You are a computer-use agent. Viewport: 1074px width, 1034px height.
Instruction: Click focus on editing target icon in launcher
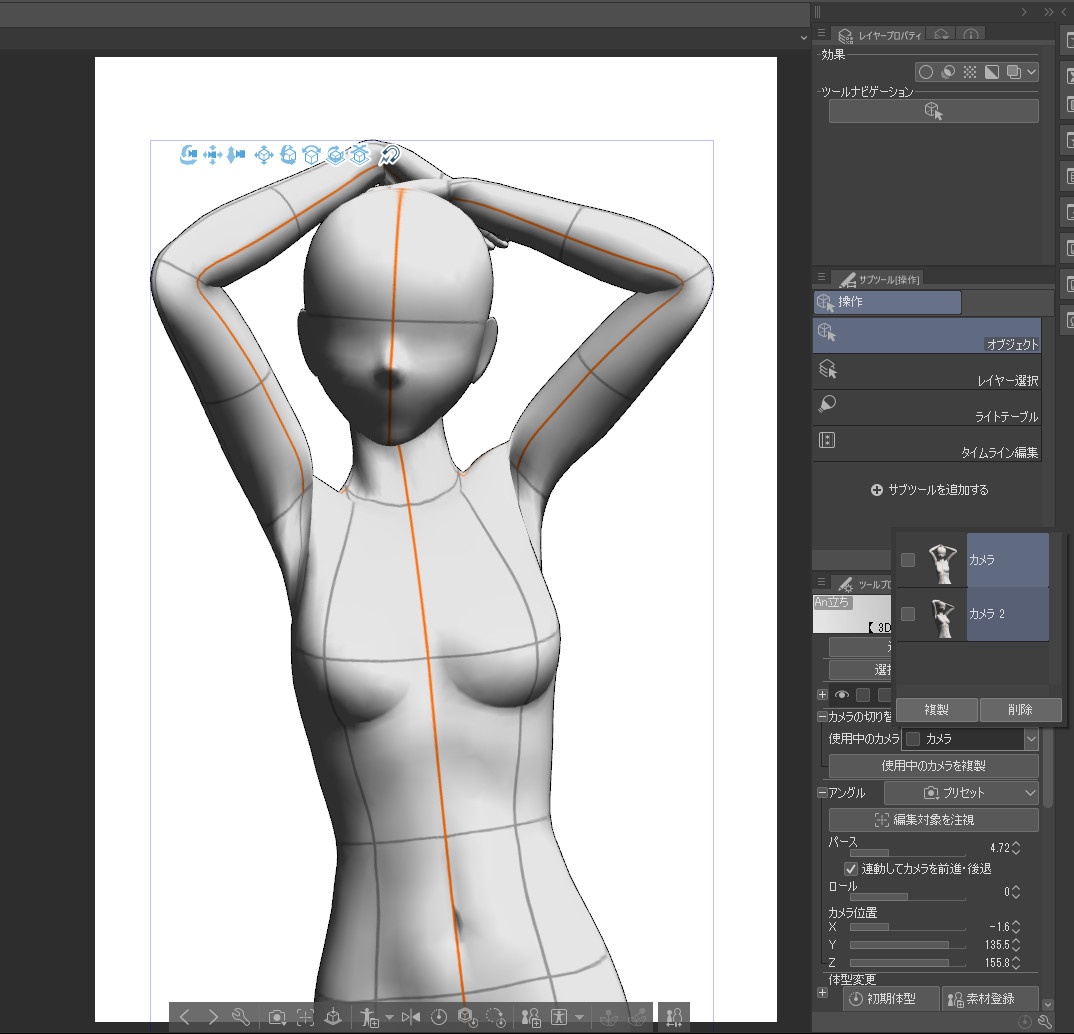(305, 1018)
